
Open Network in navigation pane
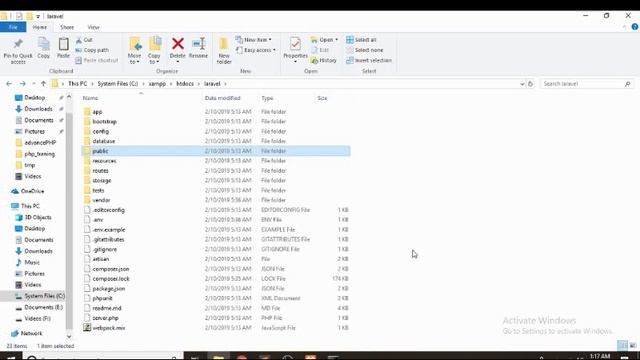(27, 333)
